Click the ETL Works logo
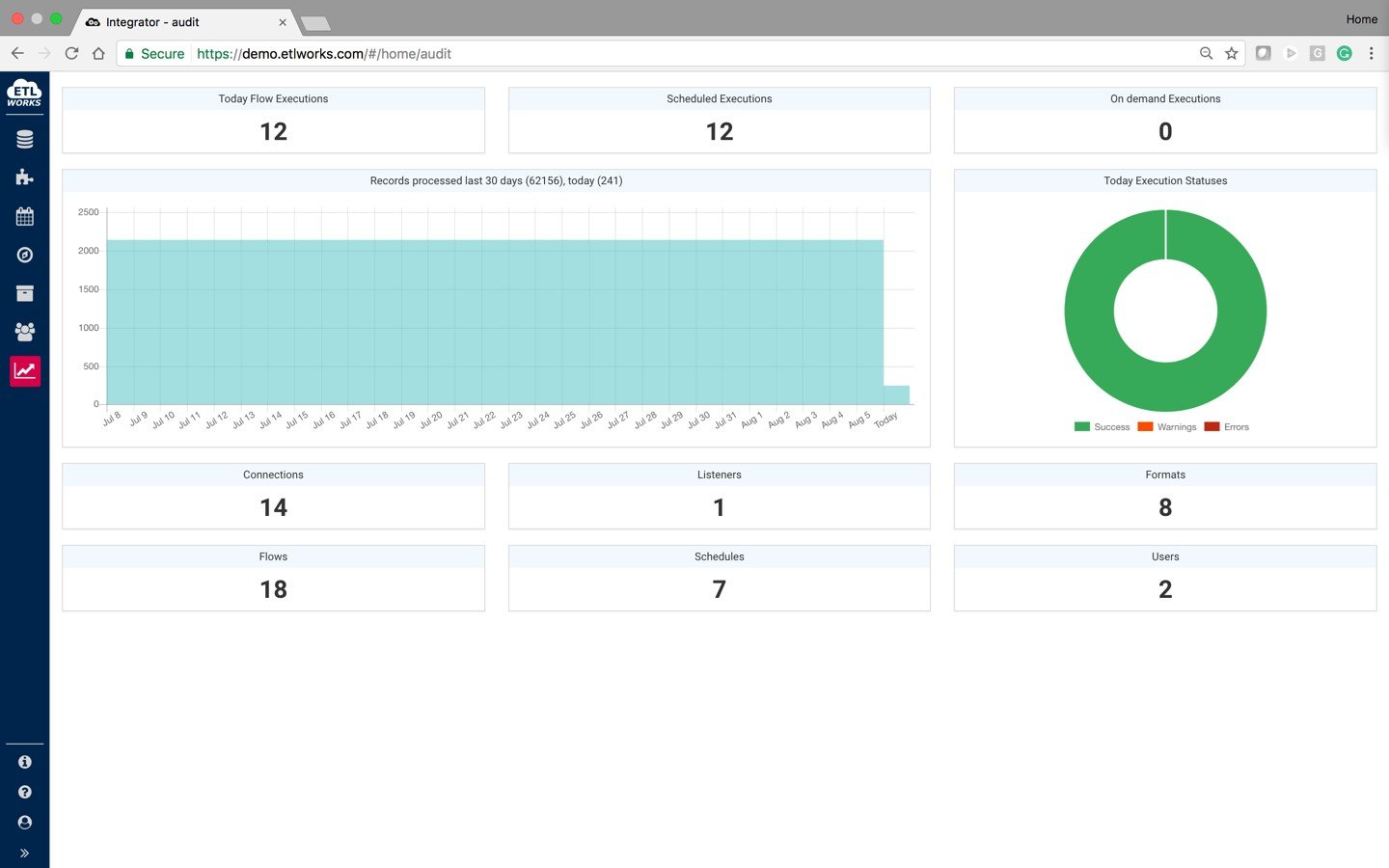 (x=24, y=94)
